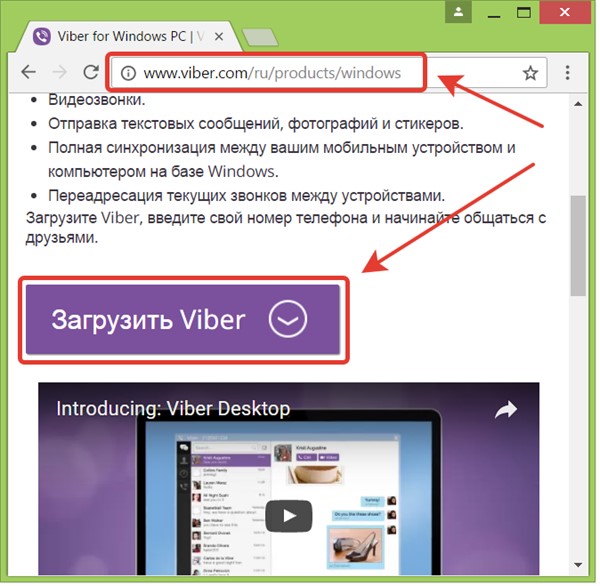600x586 pixels.
Task: Click the browser back arrow
Action: pyautogui.click(x=29, y=72)
